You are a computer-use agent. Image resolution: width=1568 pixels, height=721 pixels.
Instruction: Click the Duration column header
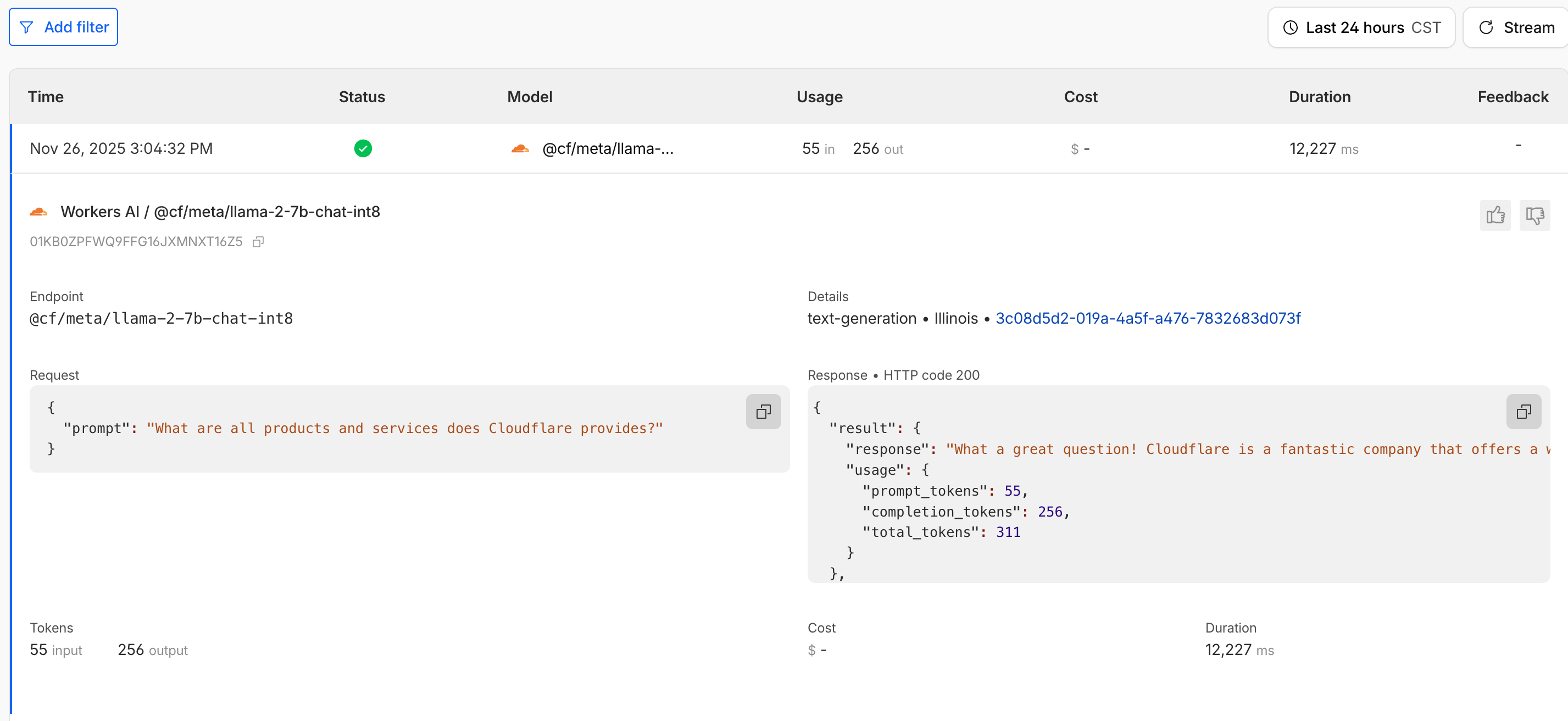coord(1319,97)
